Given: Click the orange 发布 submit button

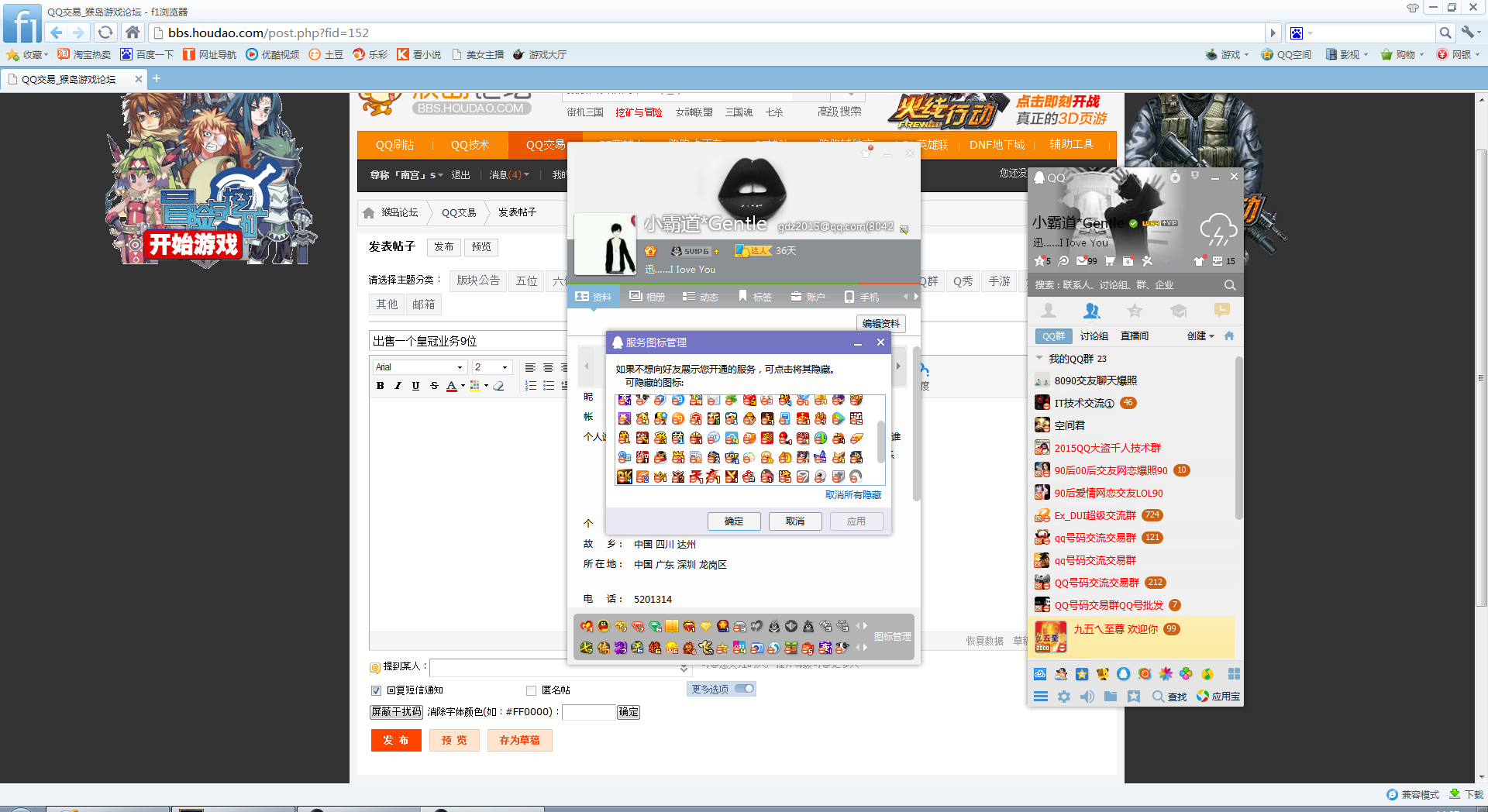Looking at the screenshot, I should (x=396, y=741).
